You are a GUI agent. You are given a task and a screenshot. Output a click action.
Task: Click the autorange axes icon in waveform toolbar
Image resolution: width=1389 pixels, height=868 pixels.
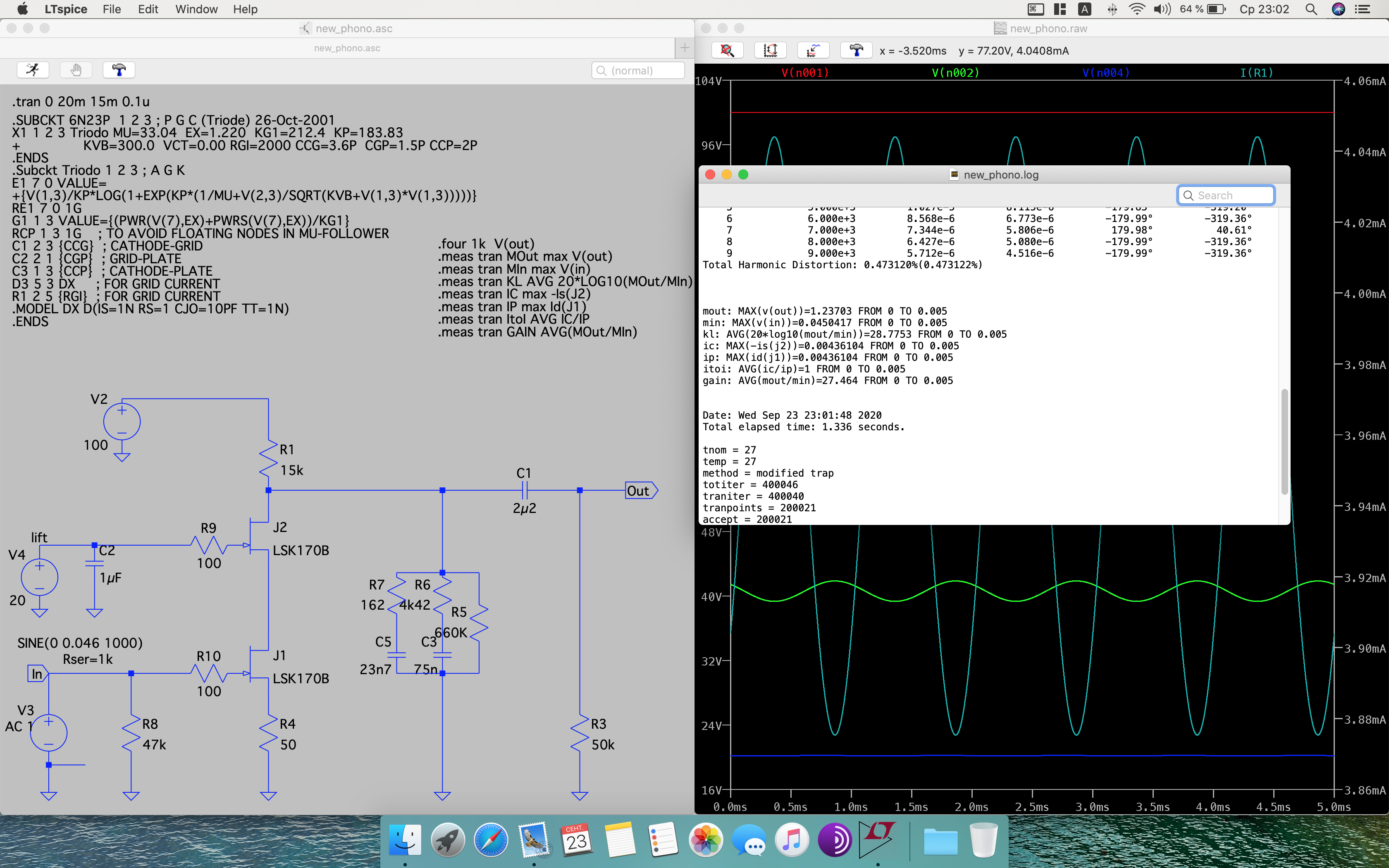click(770, 50)
